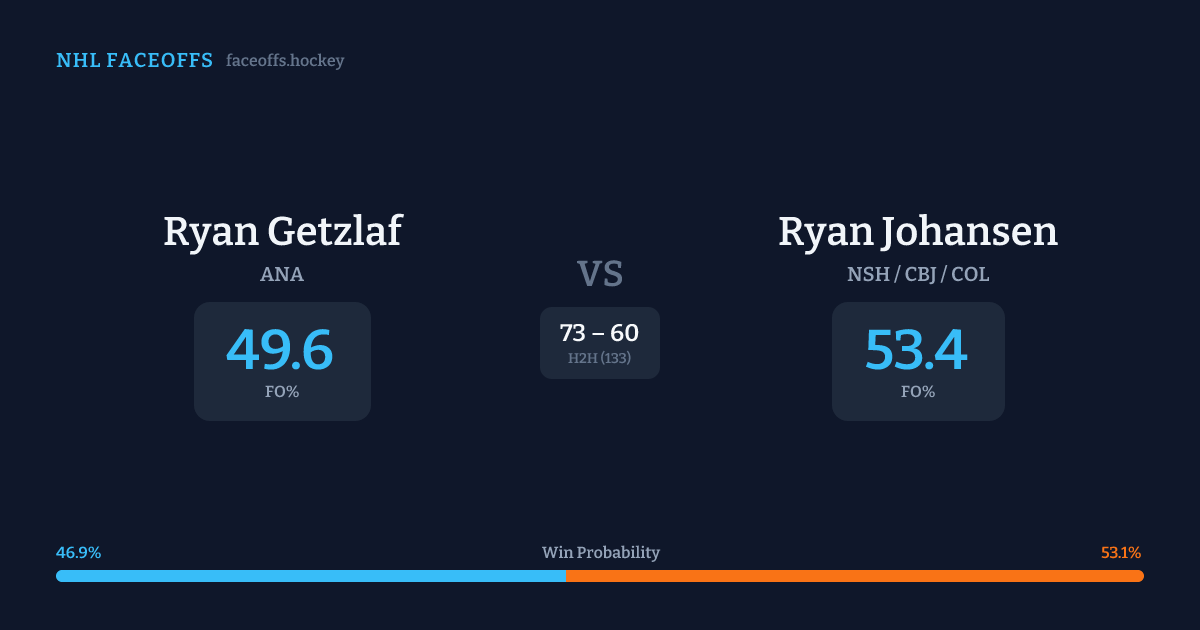
Task: Click the H2H (133) label
Action: [x=599, y=358]
